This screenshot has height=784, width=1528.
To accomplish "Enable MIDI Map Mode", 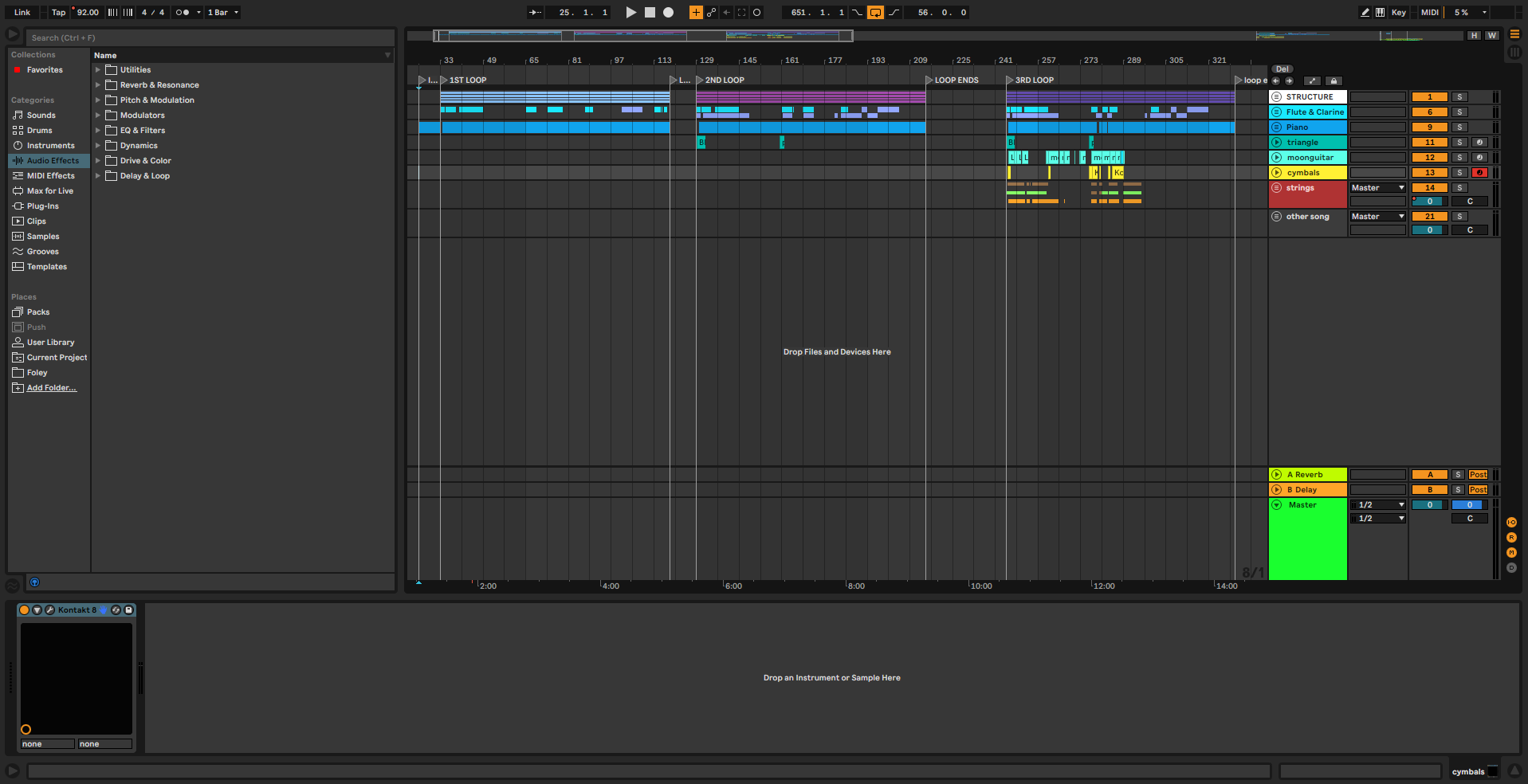I will (x=1430, y=13).
